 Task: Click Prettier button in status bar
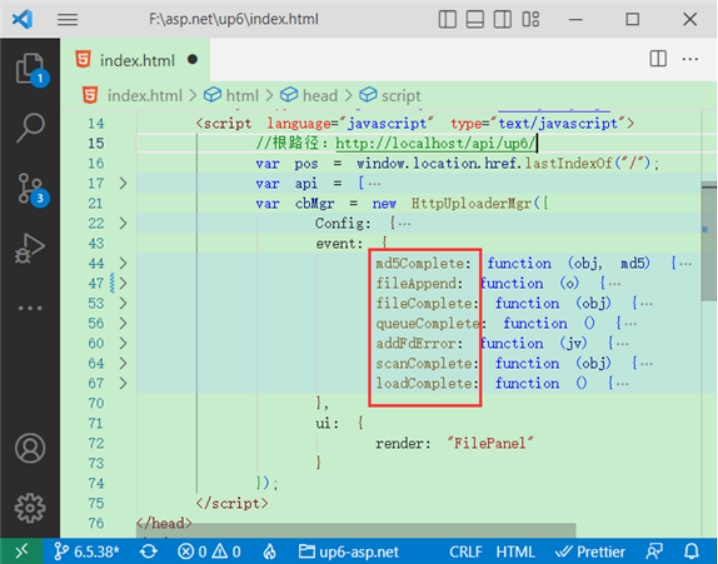(x=590, y=551)
